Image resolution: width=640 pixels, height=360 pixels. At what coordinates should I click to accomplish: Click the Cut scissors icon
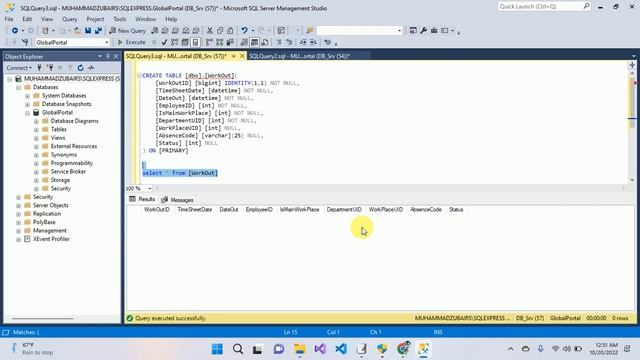pos(210,31)
